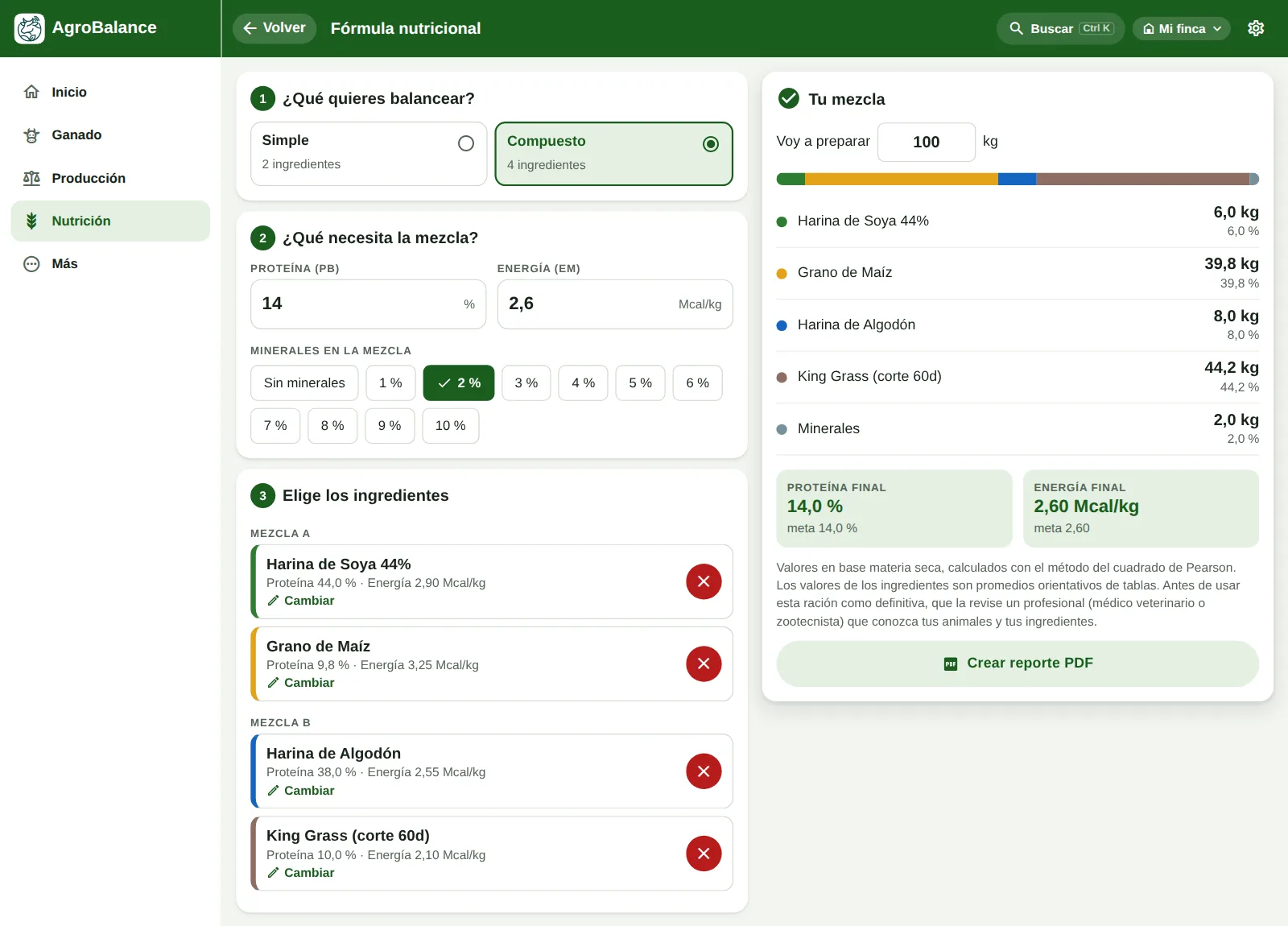Select the Simple 2 ingredientes option
1288x926 pixels.
(x=369, y=153)
